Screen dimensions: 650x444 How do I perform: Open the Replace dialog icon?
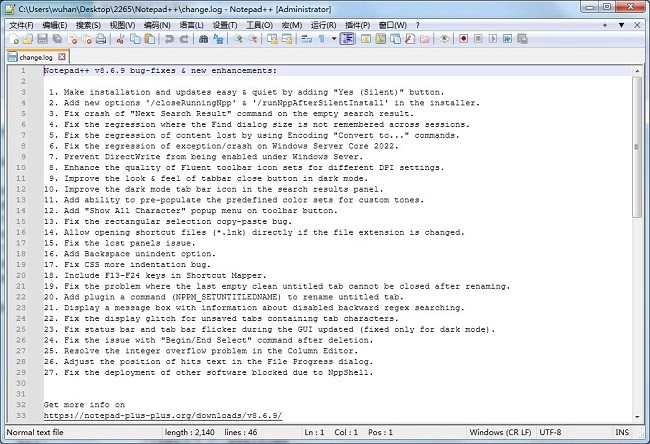pos(218,39)
